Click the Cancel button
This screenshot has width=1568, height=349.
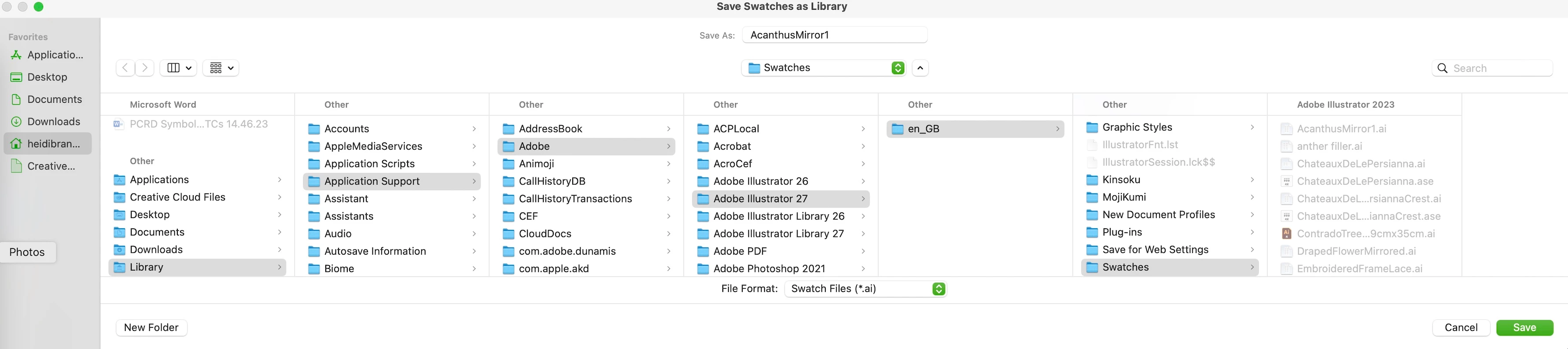(x=1461, y=328)
